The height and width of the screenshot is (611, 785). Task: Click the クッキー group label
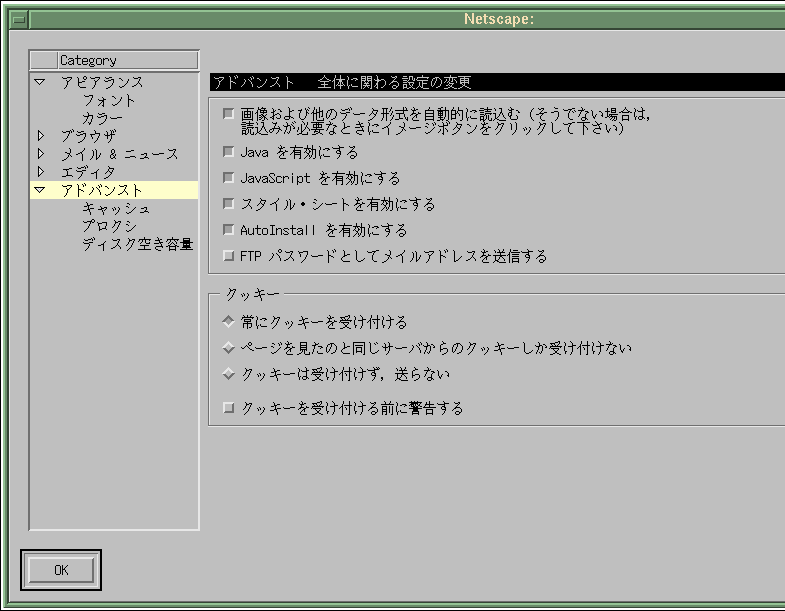click(x=252, y=294)
